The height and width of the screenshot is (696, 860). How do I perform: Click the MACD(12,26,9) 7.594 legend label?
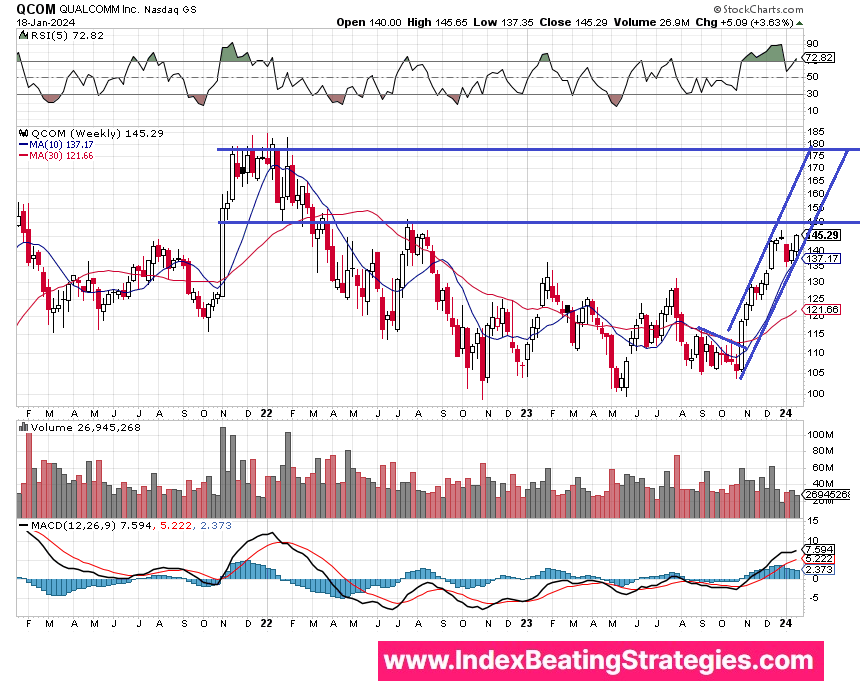pyautogui.click(x=91, y=525)
